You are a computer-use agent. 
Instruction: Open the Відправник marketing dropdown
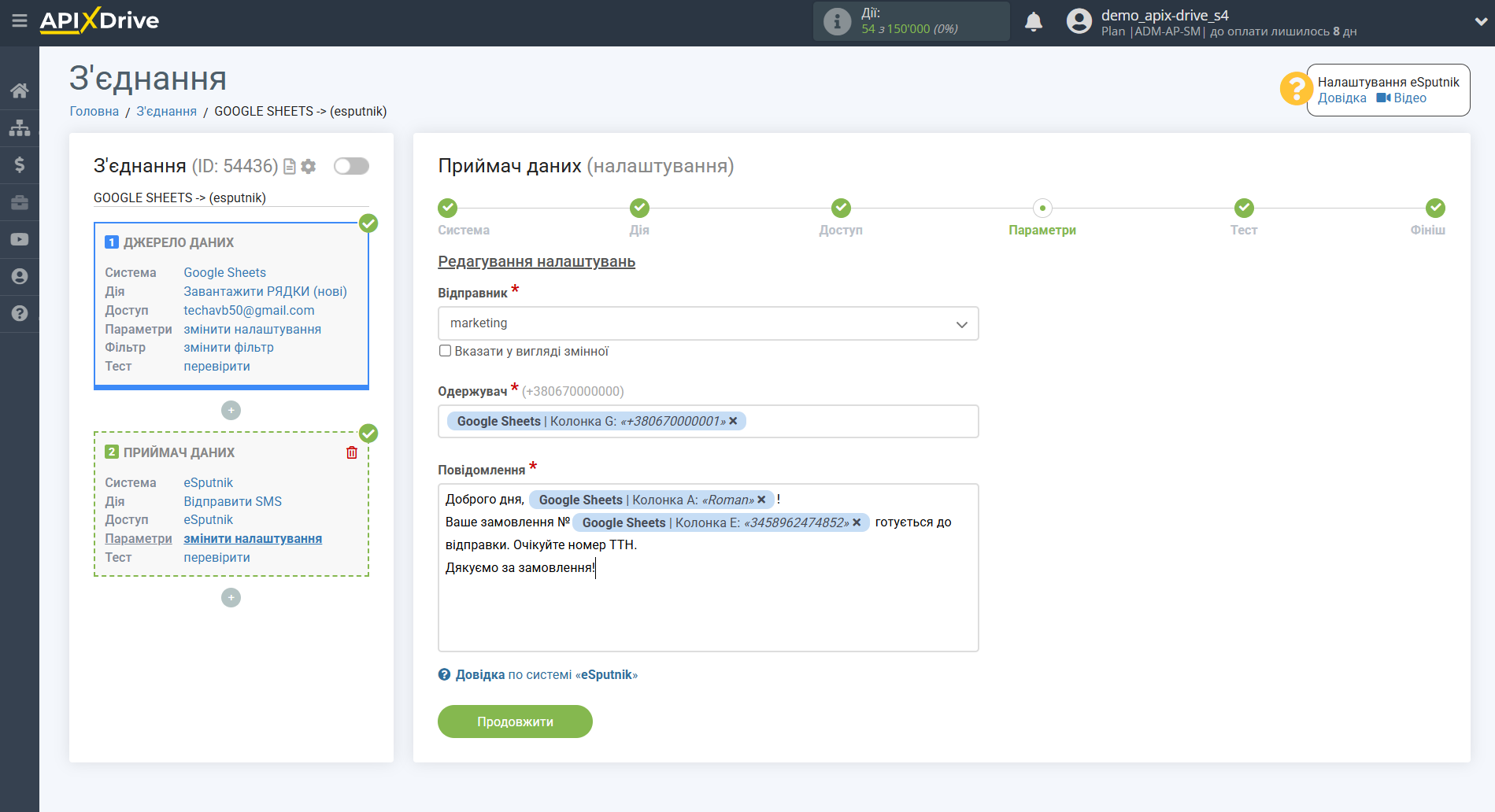[x=709, y=323]
